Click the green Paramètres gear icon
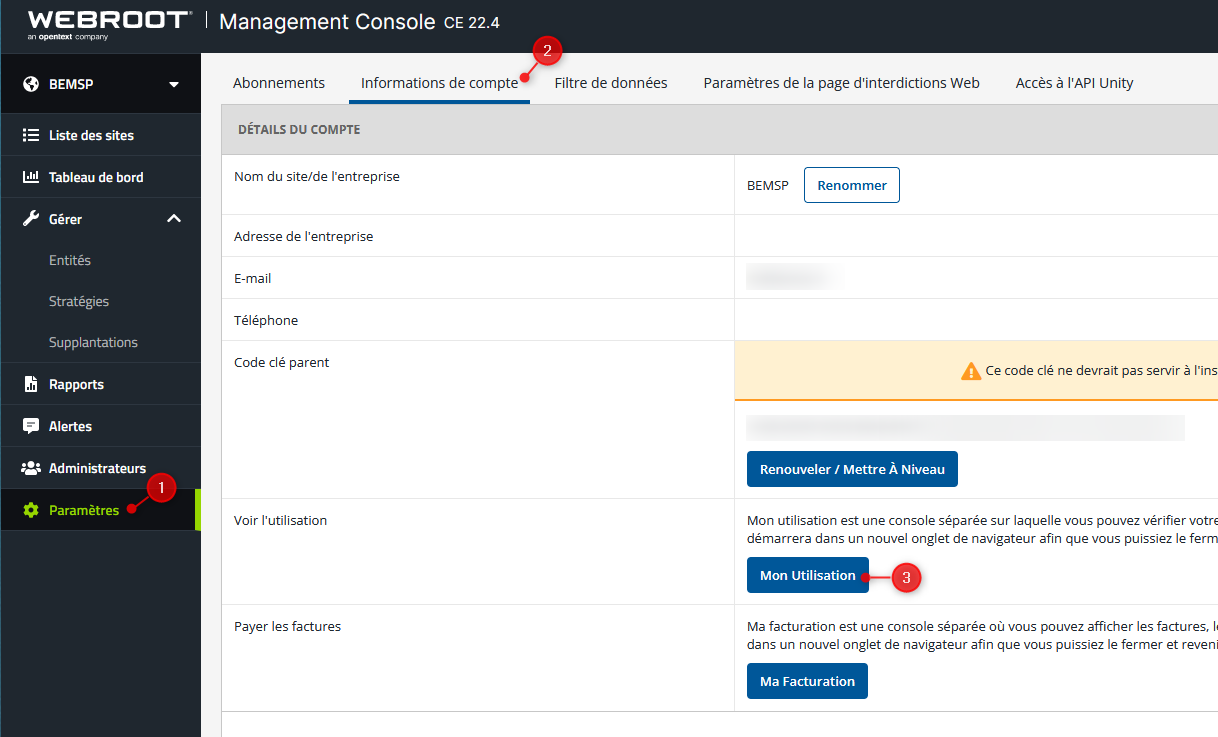Viewport: 1218px width, 737px height. coord(31,510)
